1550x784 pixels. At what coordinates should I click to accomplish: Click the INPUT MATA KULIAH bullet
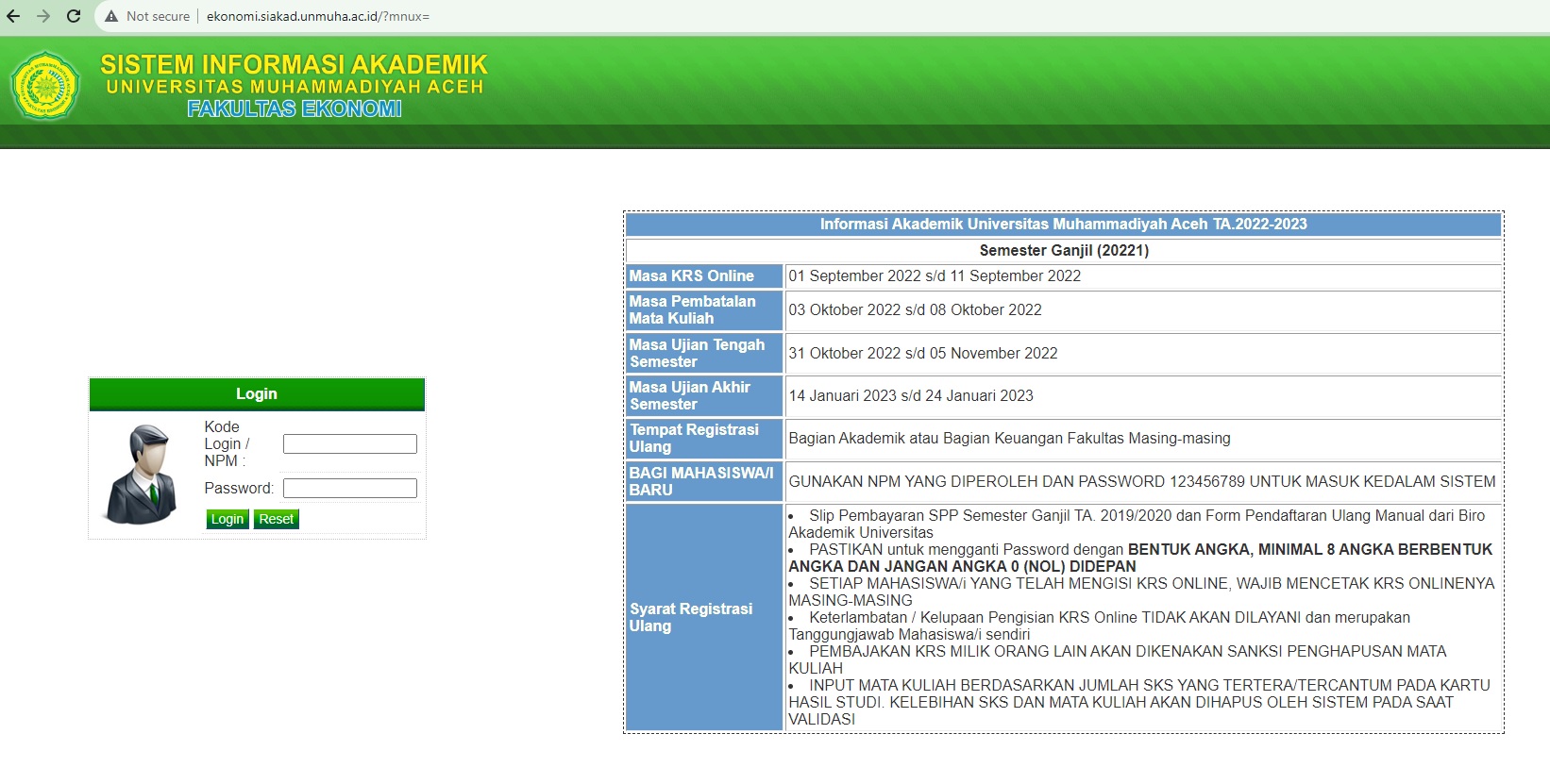[1139, 703]
